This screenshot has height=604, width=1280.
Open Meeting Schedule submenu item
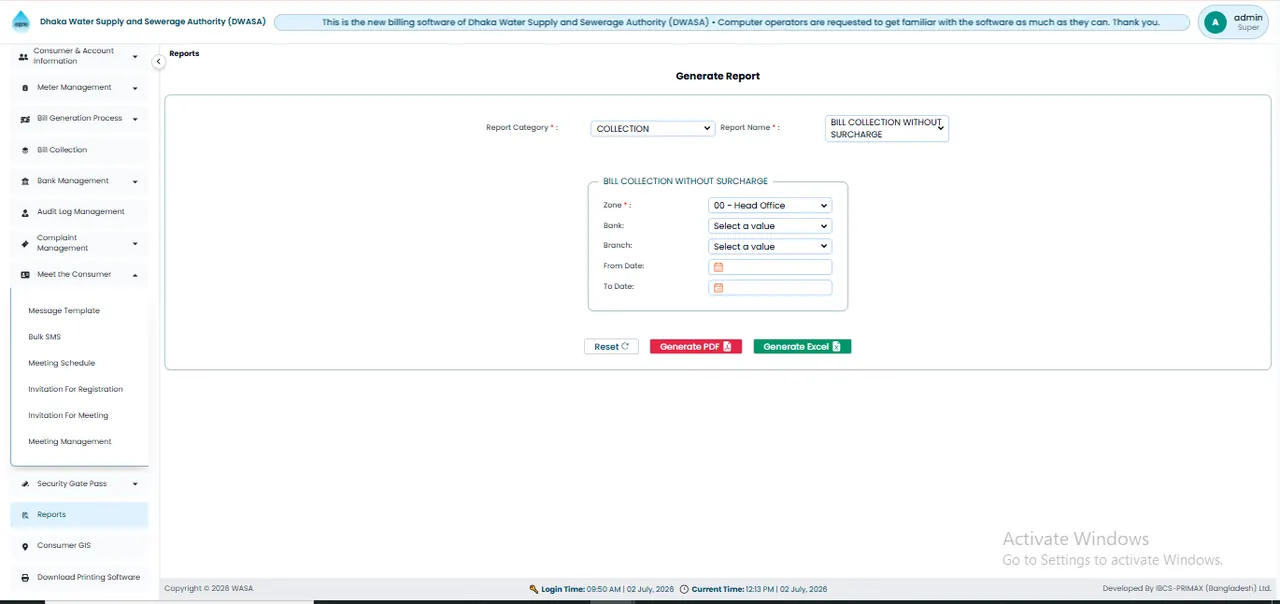click(x=62, y=363)
